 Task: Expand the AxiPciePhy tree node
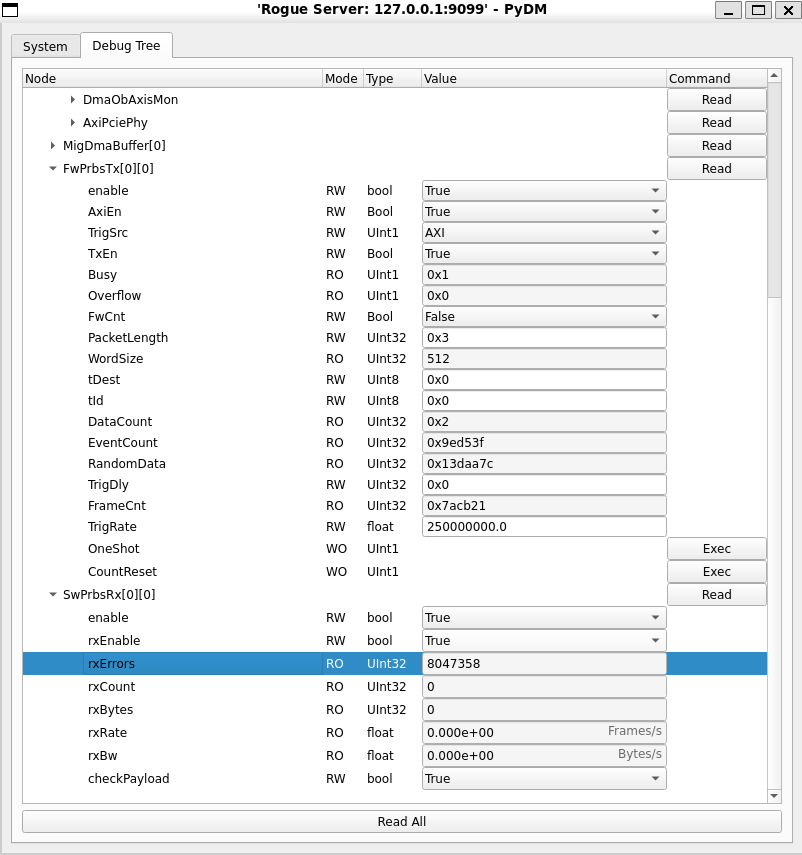pyautogui.click(x=73, y=123)
